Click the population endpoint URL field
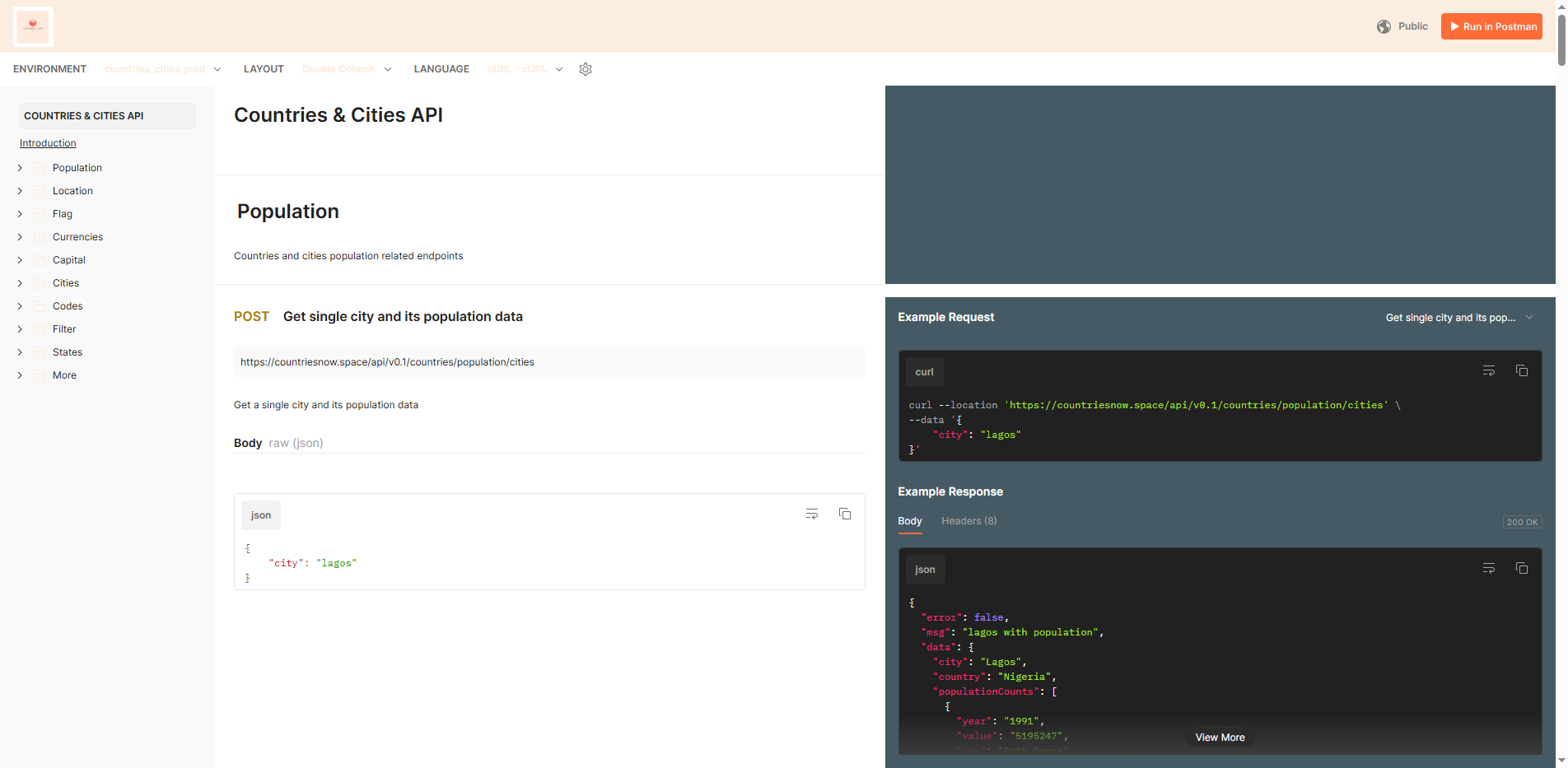The height and width of the screenshot is (768, 1568). click(548, 362)
